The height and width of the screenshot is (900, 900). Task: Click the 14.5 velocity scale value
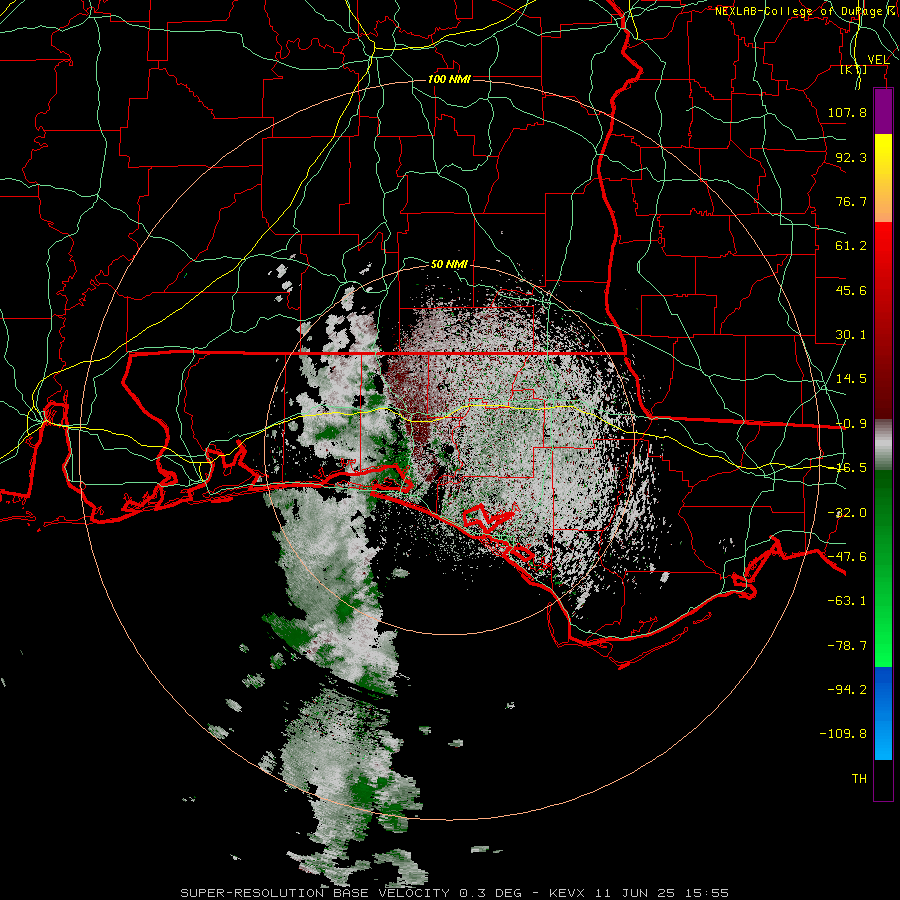(851, 379)
